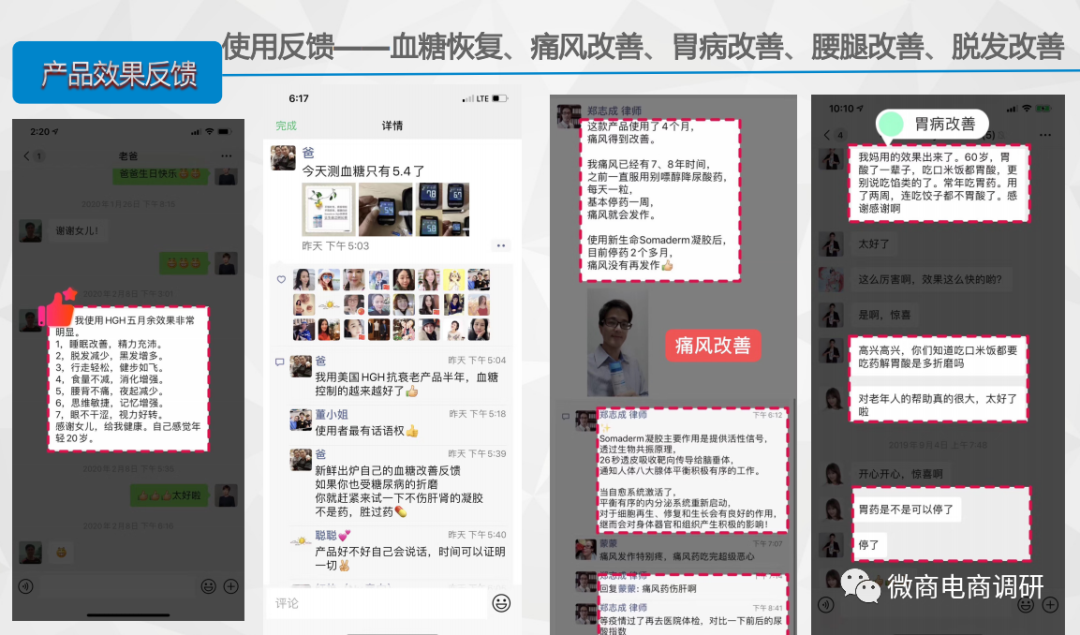Open emoji smiley next to 评论 field
The width and height of the screenshot is (1080, 635).
point(501,603)
